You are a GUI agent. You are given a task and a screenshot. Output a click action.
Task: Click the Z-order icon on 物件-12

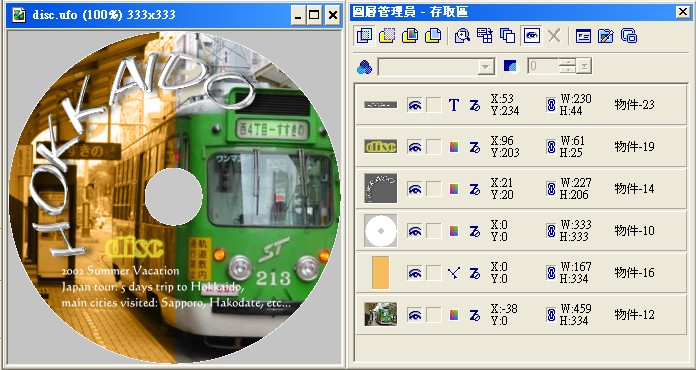click(x=475, y=315)
